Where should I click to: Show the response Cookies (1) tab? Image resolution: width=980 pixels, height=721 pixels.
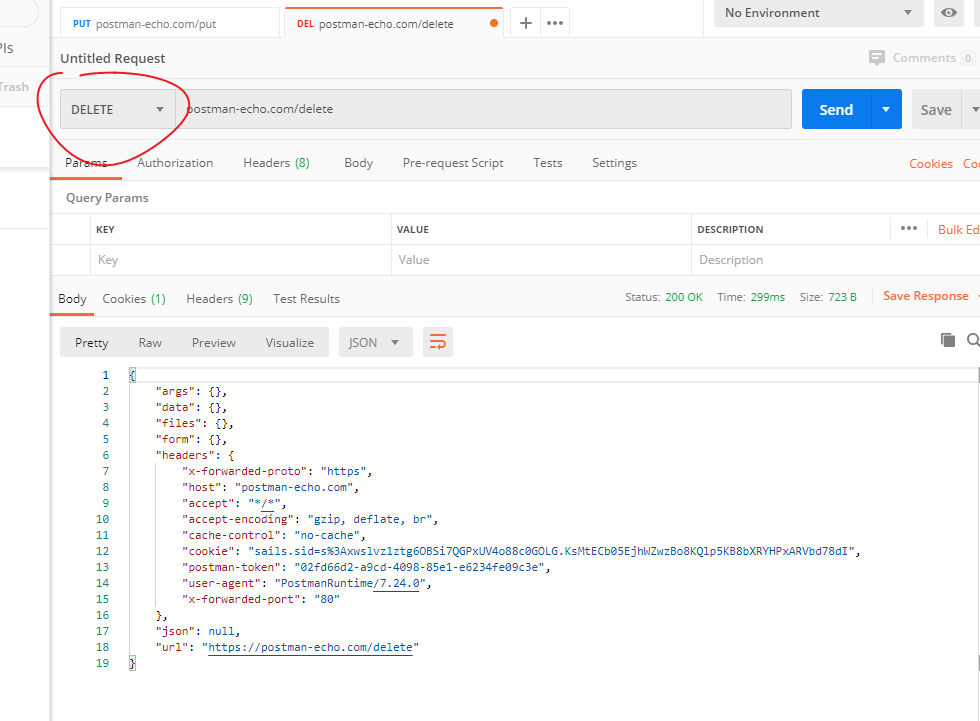(134, 299)
